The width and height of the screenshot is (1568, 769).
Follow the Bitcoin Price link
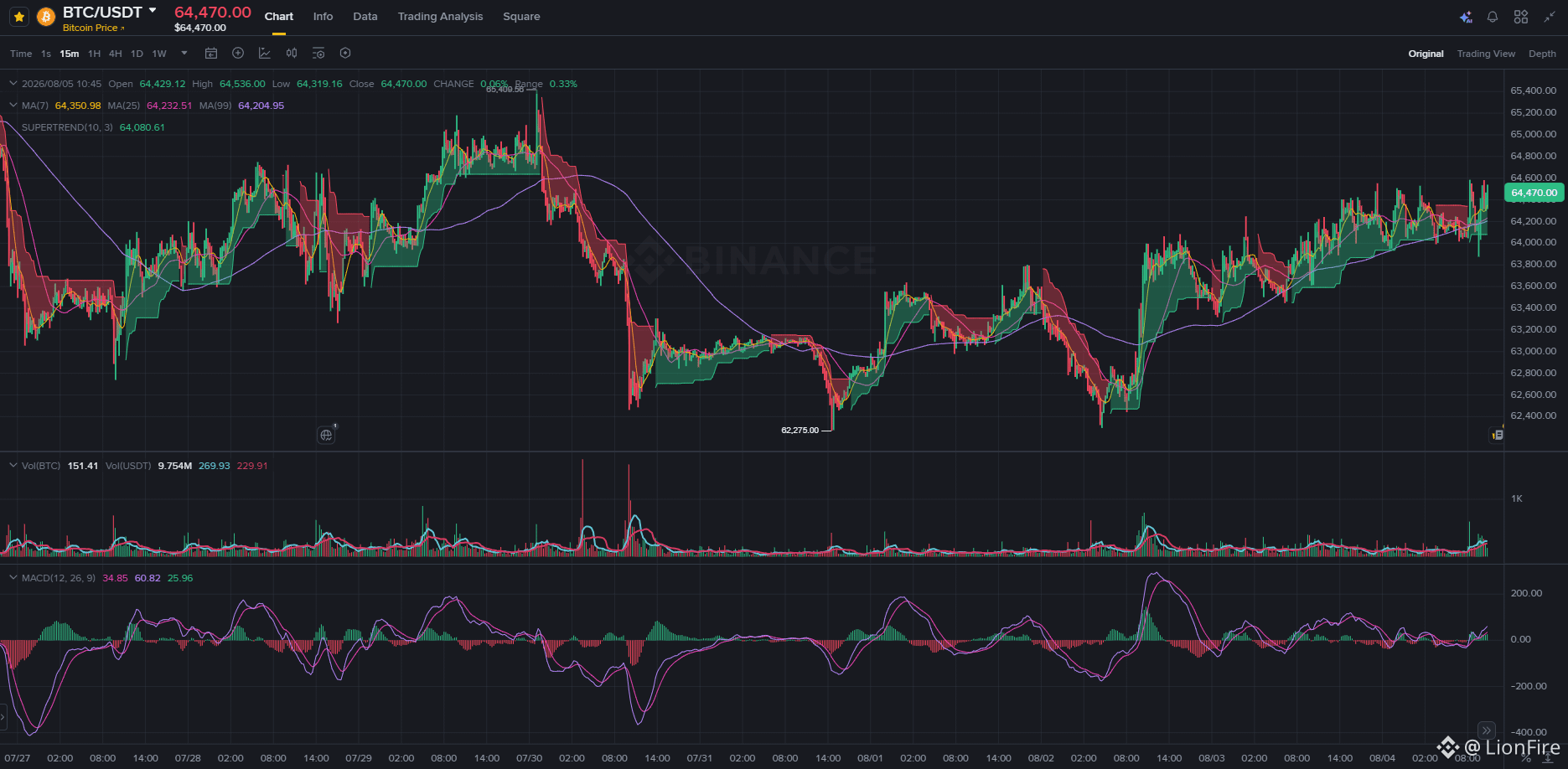click(93, 28)
